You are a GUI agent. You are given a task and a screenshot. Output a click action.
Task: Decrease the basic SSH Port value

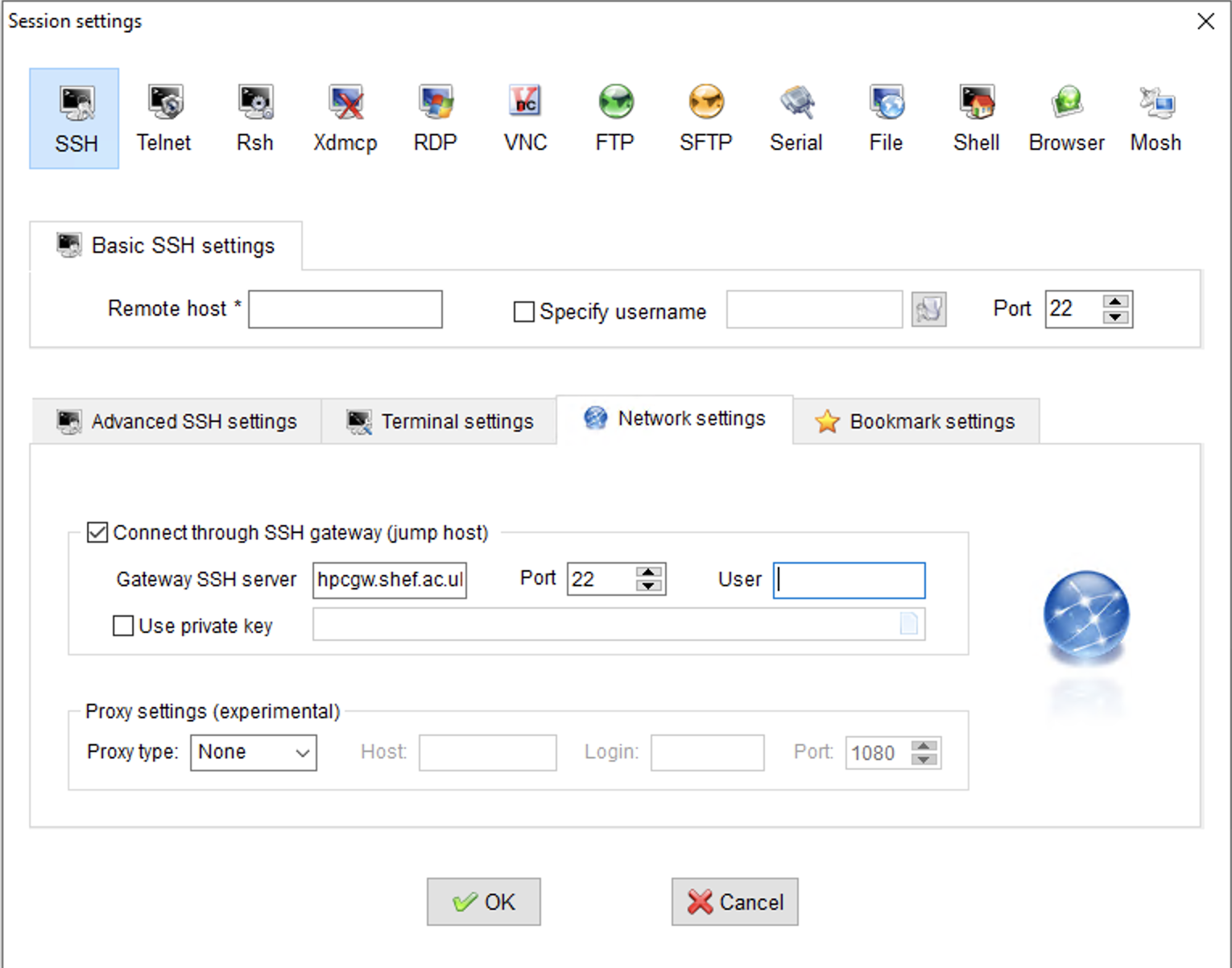(1116, 316)
